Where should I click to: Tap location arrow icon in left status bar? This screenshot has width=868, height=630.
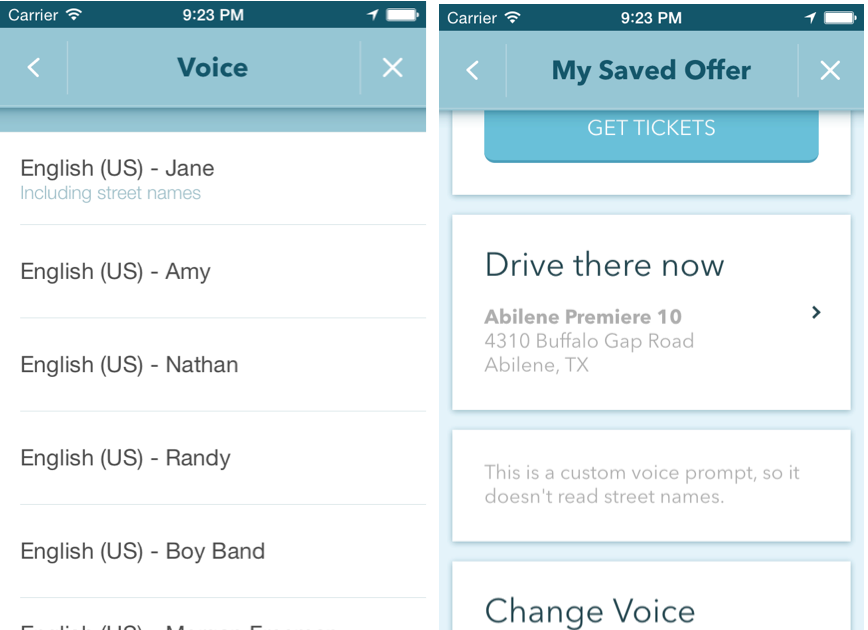coord(373,14)
